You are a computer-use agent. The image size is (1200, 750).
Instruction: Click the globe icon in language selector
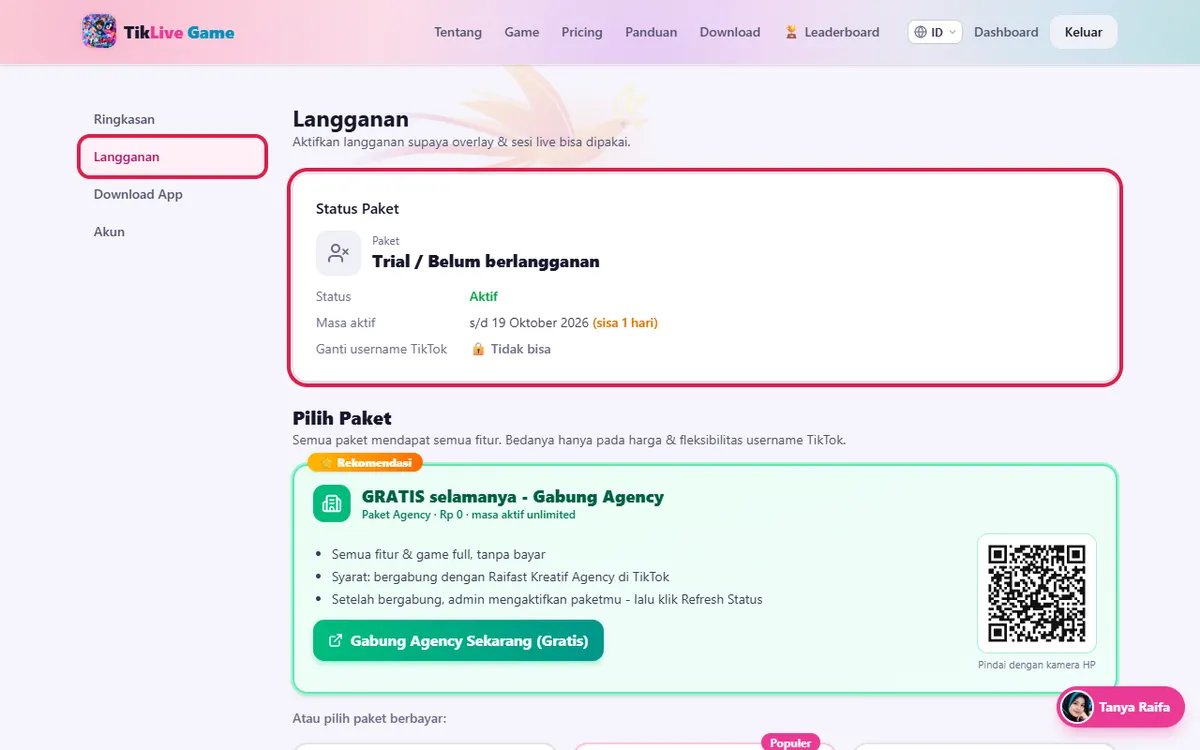coord(921,32)
